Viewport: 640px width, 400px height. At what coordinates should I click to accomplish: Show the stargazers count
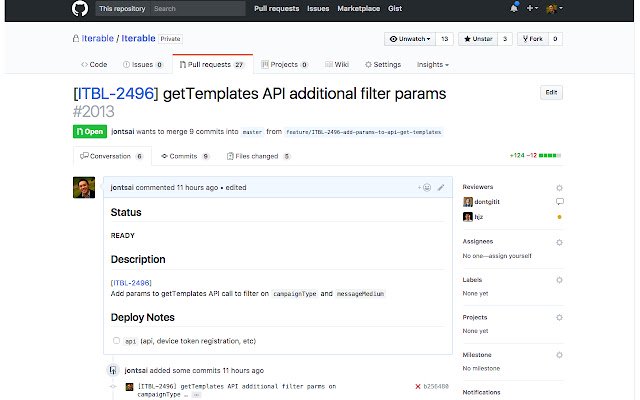pos(505,39)
